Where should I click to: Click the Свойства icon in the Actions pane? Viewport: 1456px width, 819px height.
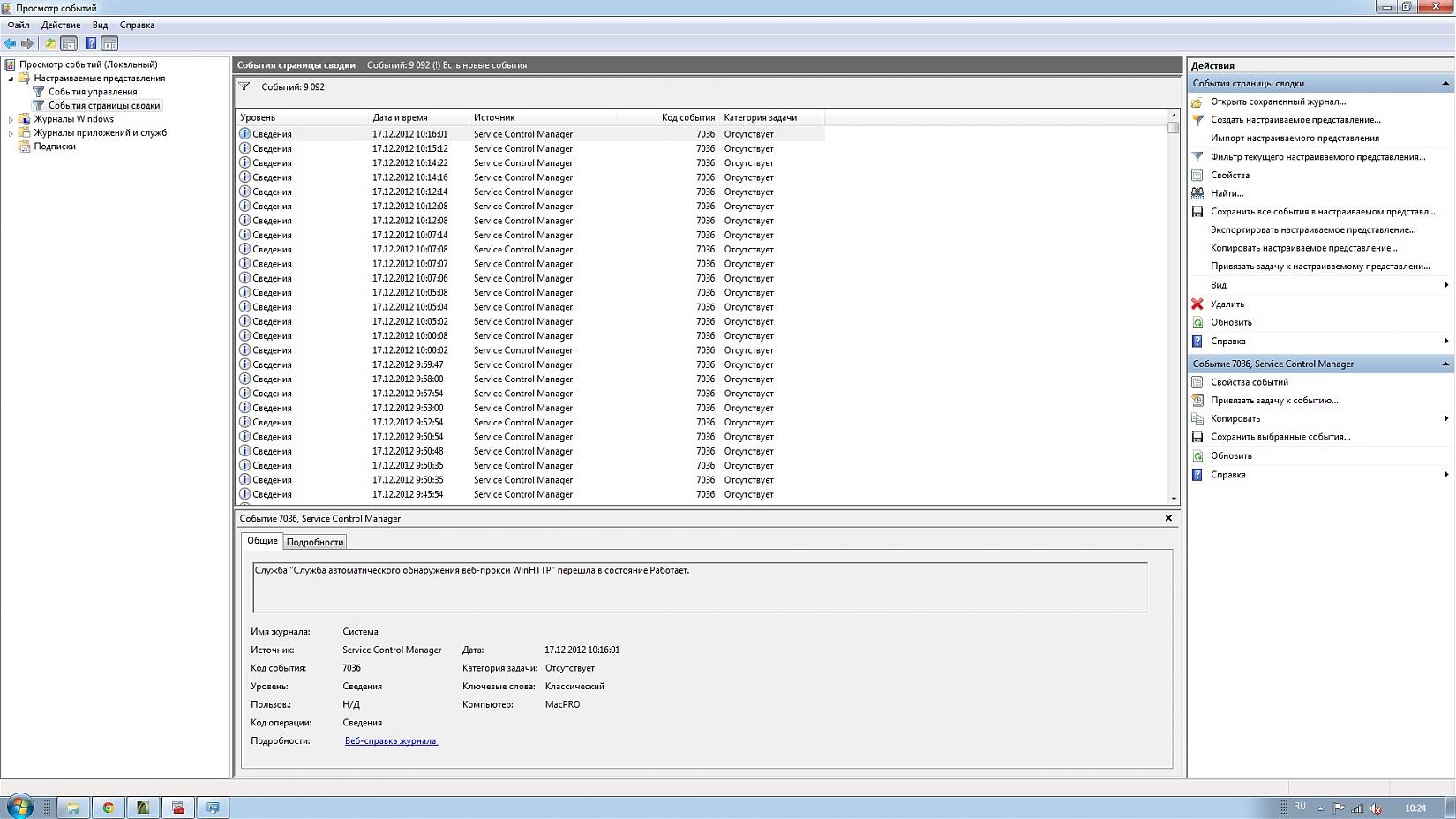pos(1197,175)
